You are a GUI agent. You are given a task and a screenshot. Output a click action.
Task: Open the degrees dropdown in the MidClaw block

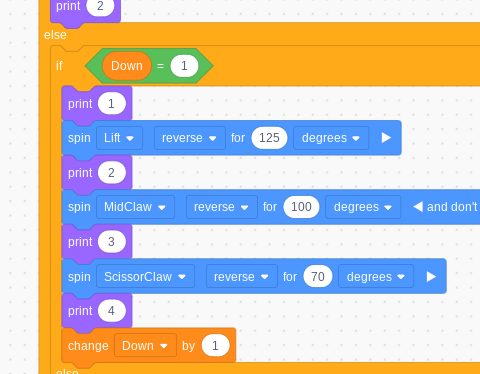point(363,207)
